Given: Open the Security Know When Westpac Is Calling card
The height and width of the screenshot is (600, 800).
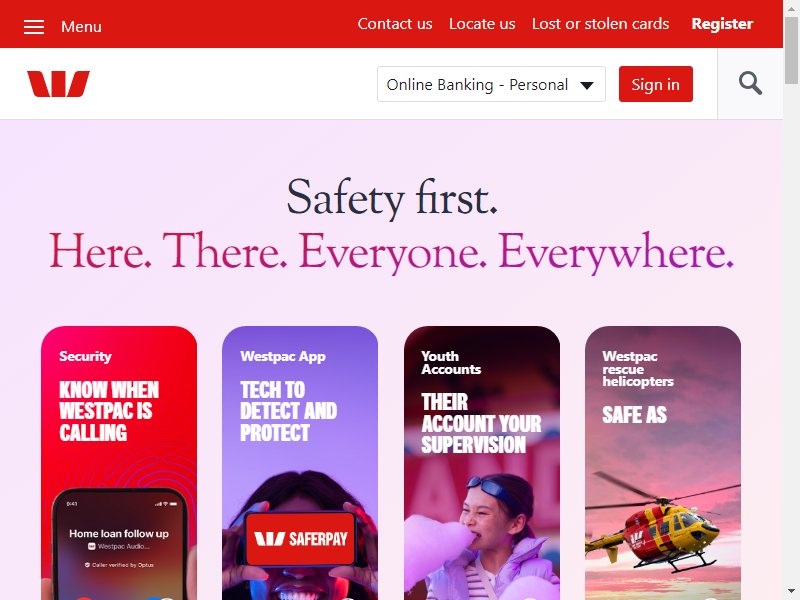Looking at the screenshot, I should click(x=119, y=463).
